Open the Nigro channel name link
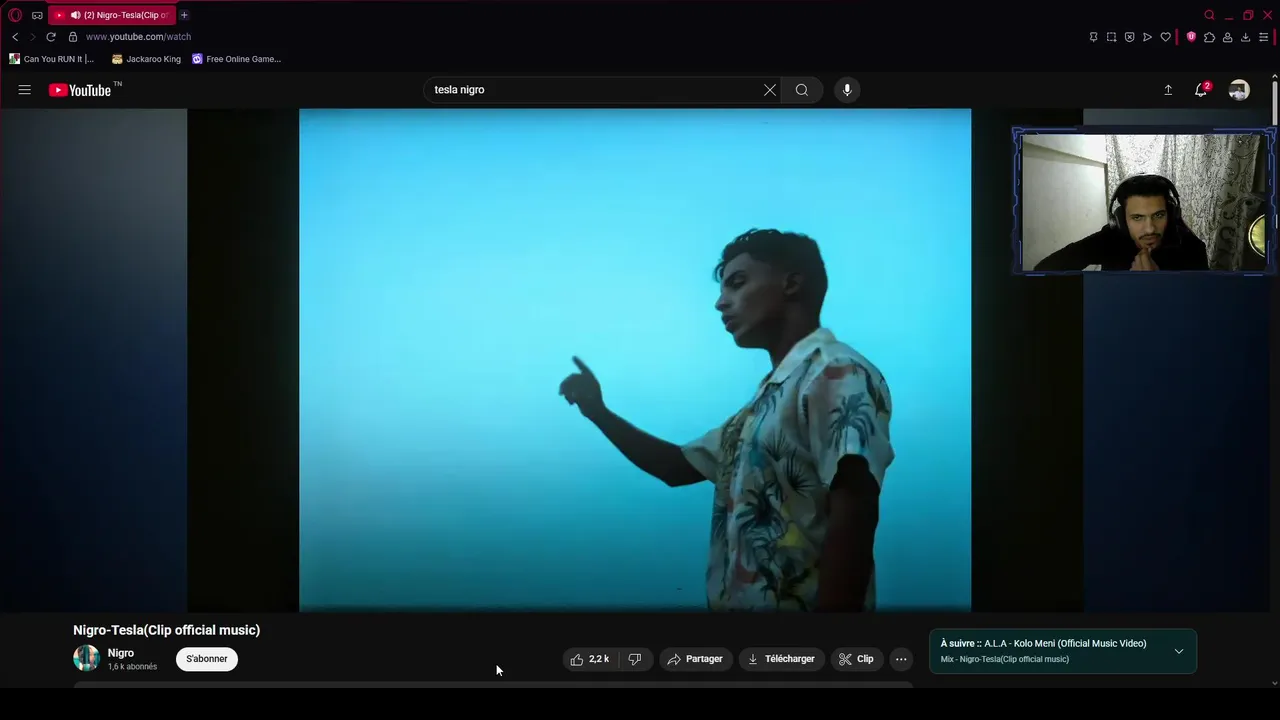This screenshot has width=1280, height=720. (121, 653)
